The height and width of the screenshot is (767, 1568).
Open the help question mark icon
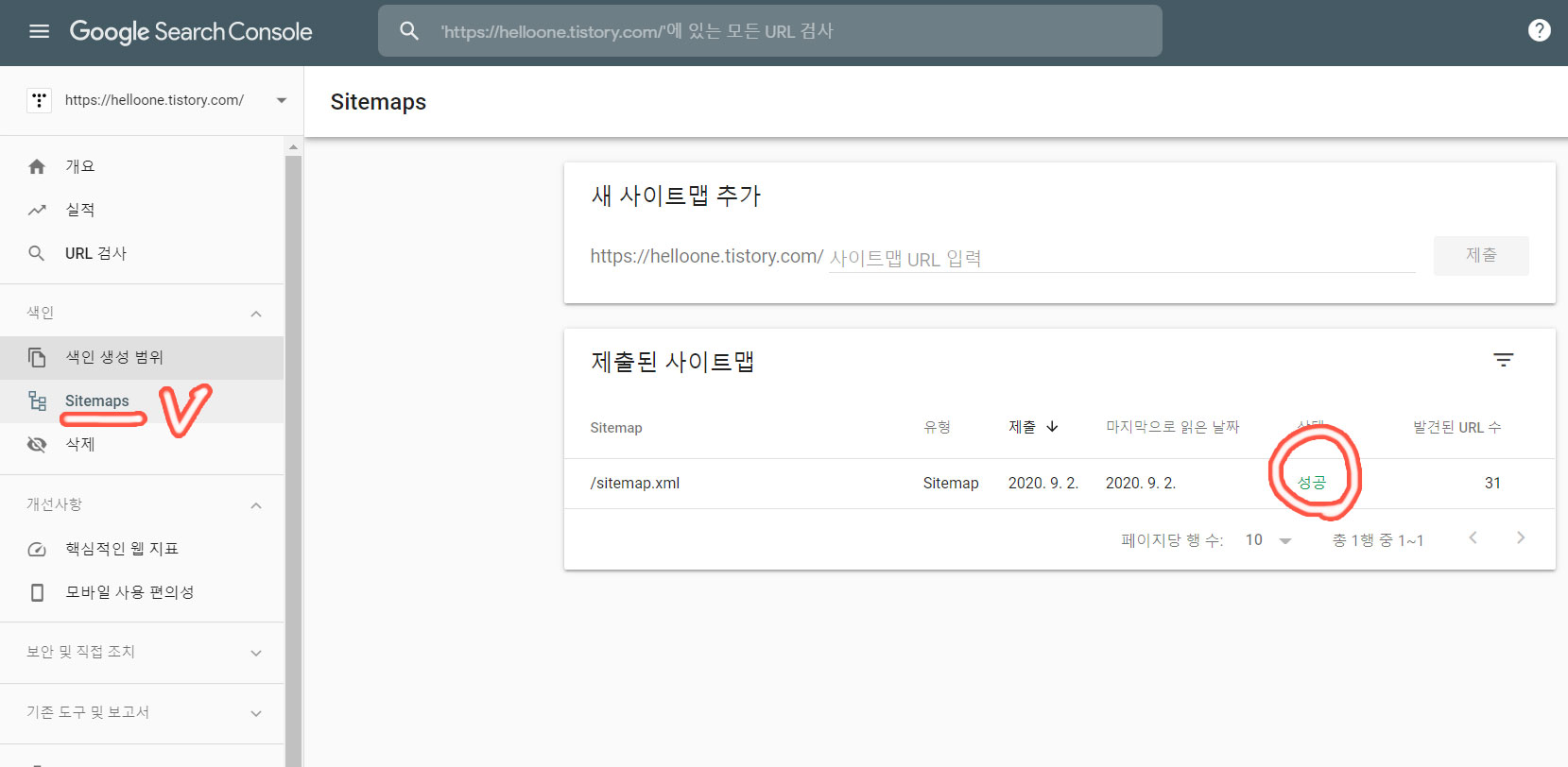pyautogui.click(x=1540, y=30)
